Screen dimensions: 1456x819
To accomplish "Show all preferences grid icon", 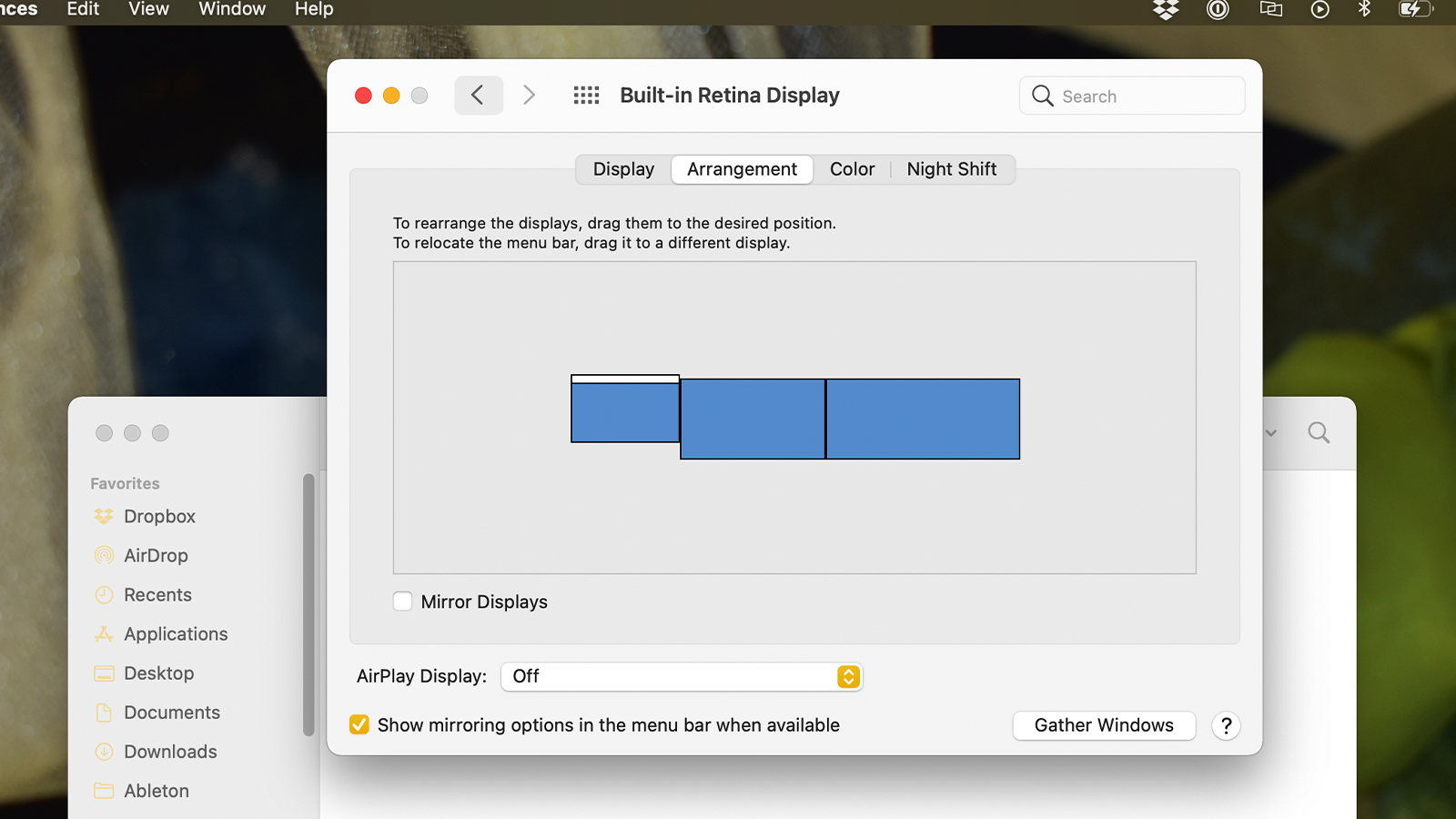I will pos(586,96).
